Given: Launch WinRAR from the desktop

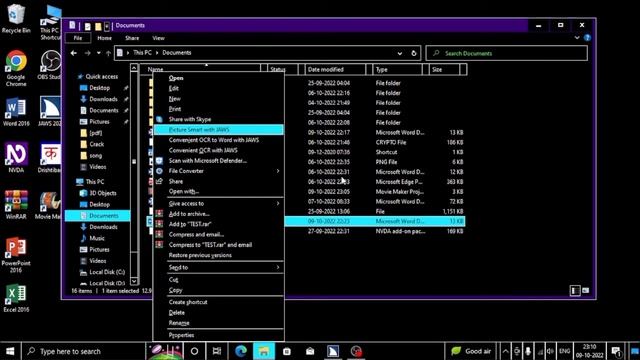Looking at the screenshot, I should [16, 204].
